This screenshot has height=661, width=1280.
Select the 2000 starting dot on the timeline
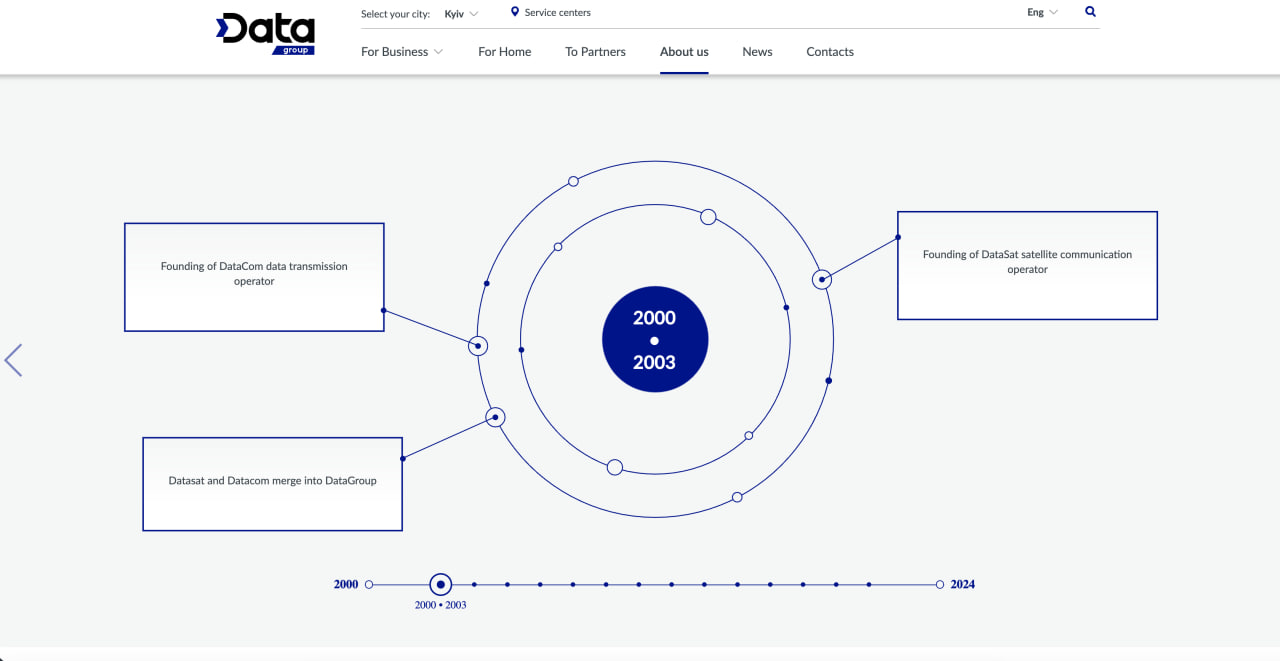click(x=368, y=583)
